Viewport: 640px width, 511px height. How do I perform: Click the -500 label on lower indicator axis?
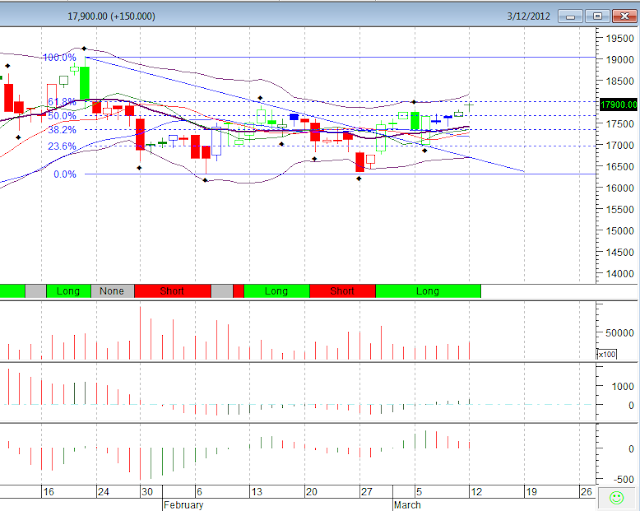[x=623, y=479]
